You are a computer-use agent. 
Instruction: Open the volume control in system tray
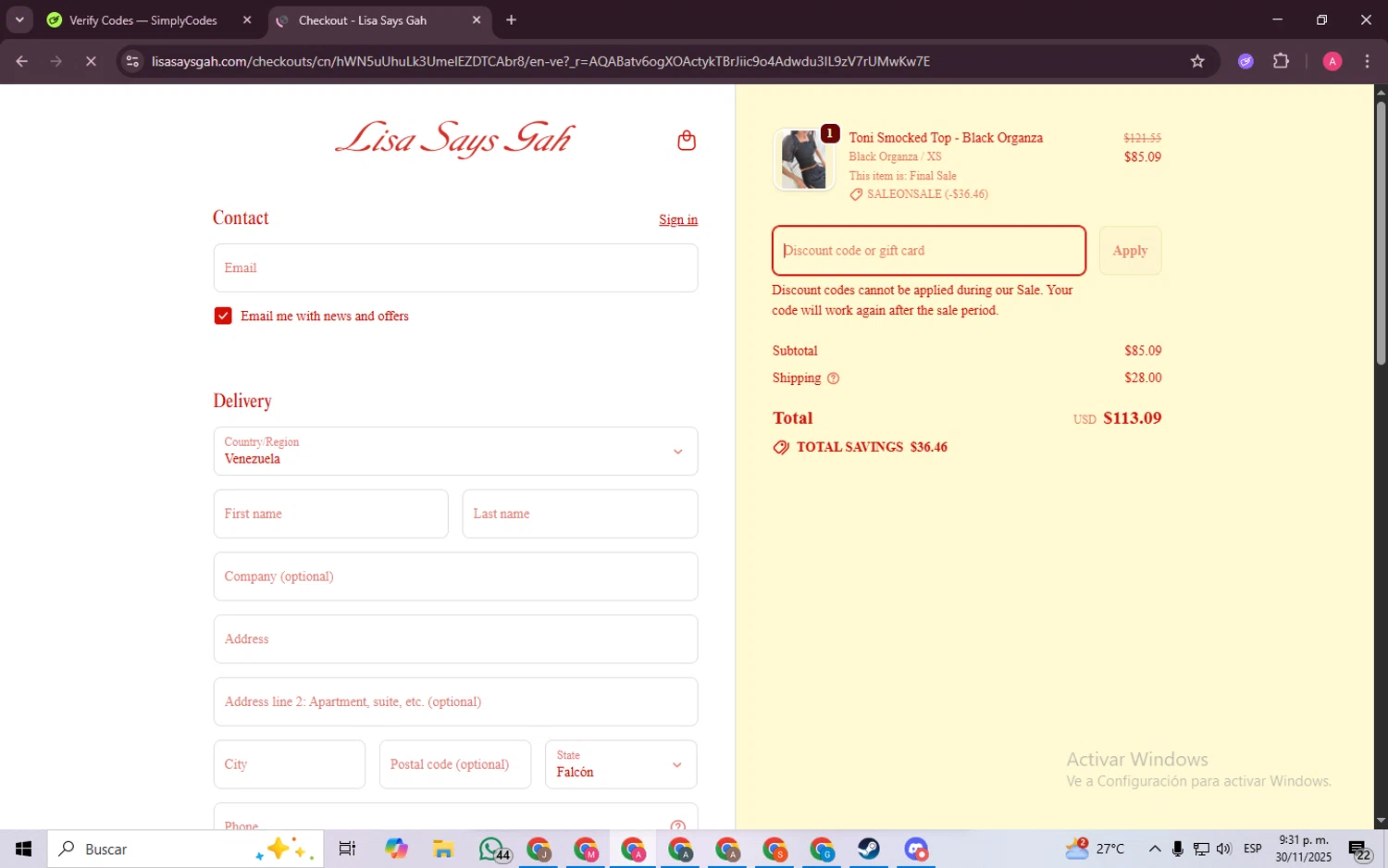[1223, 849]
